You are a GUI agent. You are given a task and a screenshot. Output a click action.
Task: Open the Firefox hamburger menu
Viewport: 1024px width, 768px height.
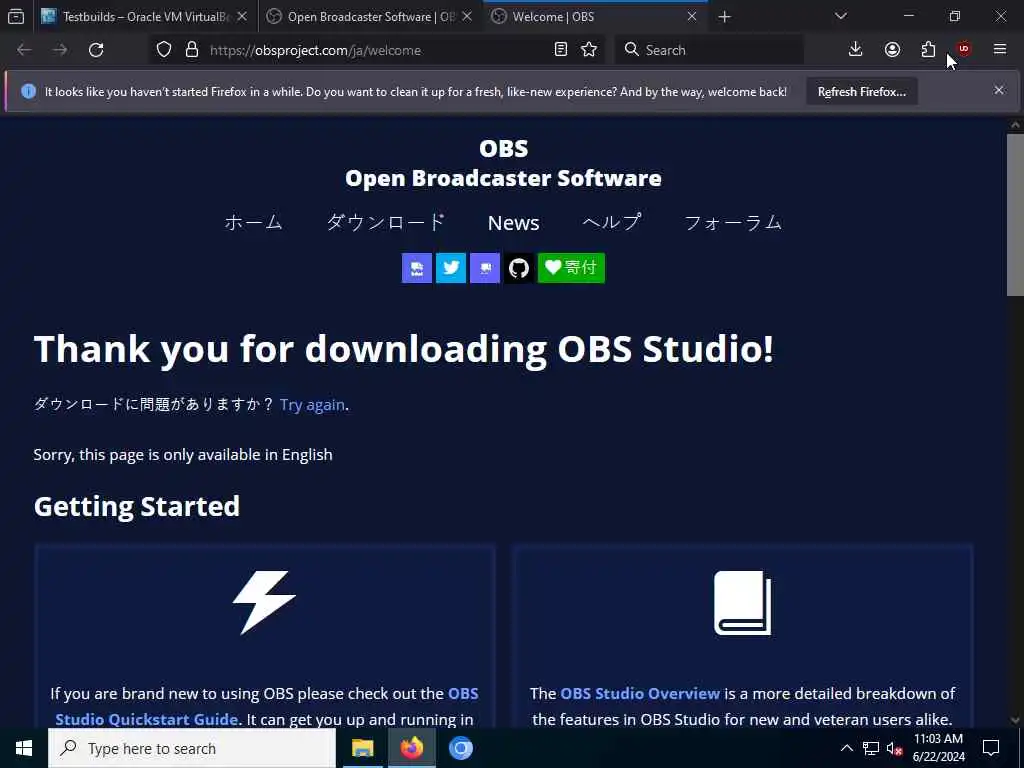(x=1000, y=50)
